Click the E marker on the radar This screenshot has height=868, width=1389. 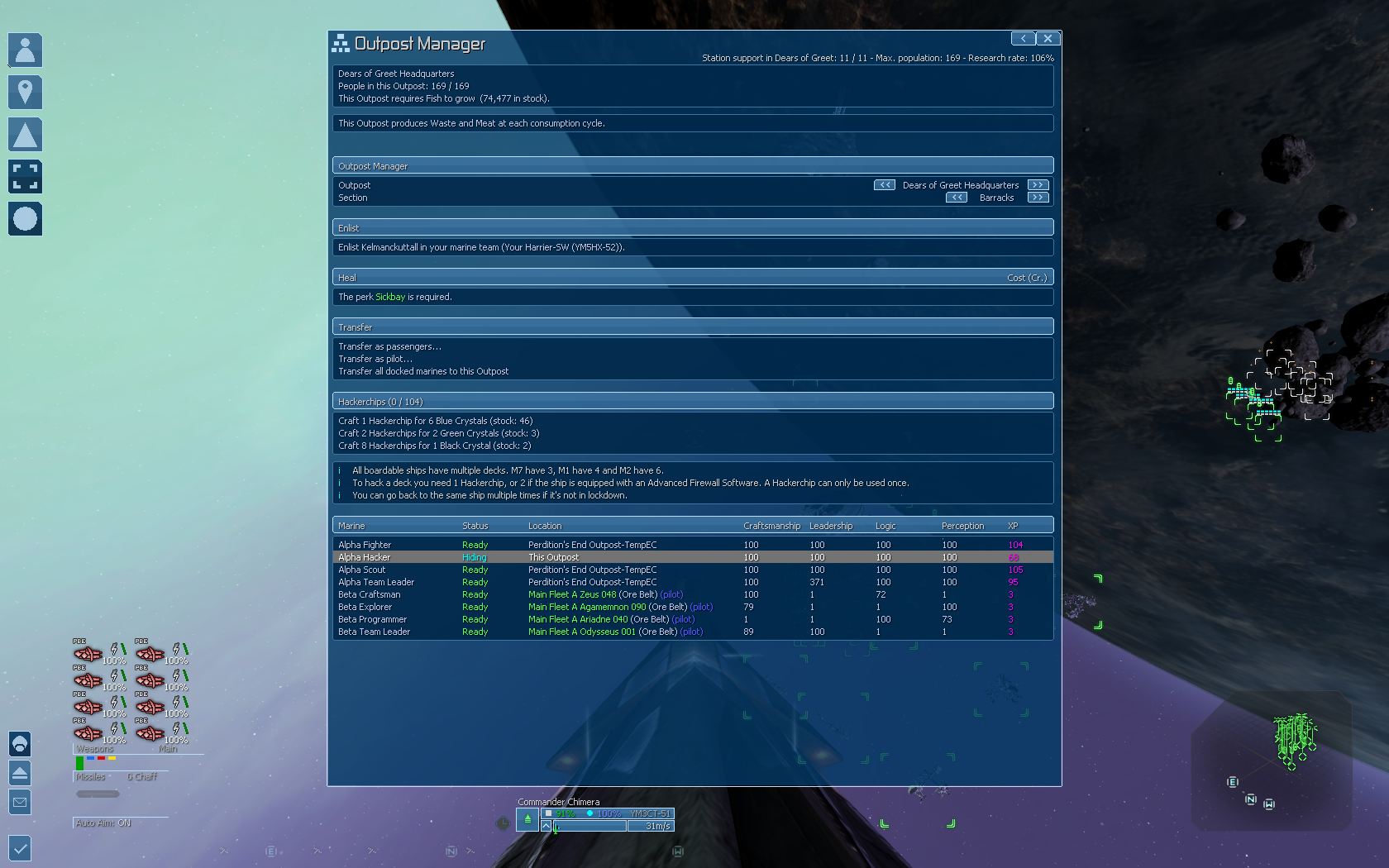(x=1233, y=782)
